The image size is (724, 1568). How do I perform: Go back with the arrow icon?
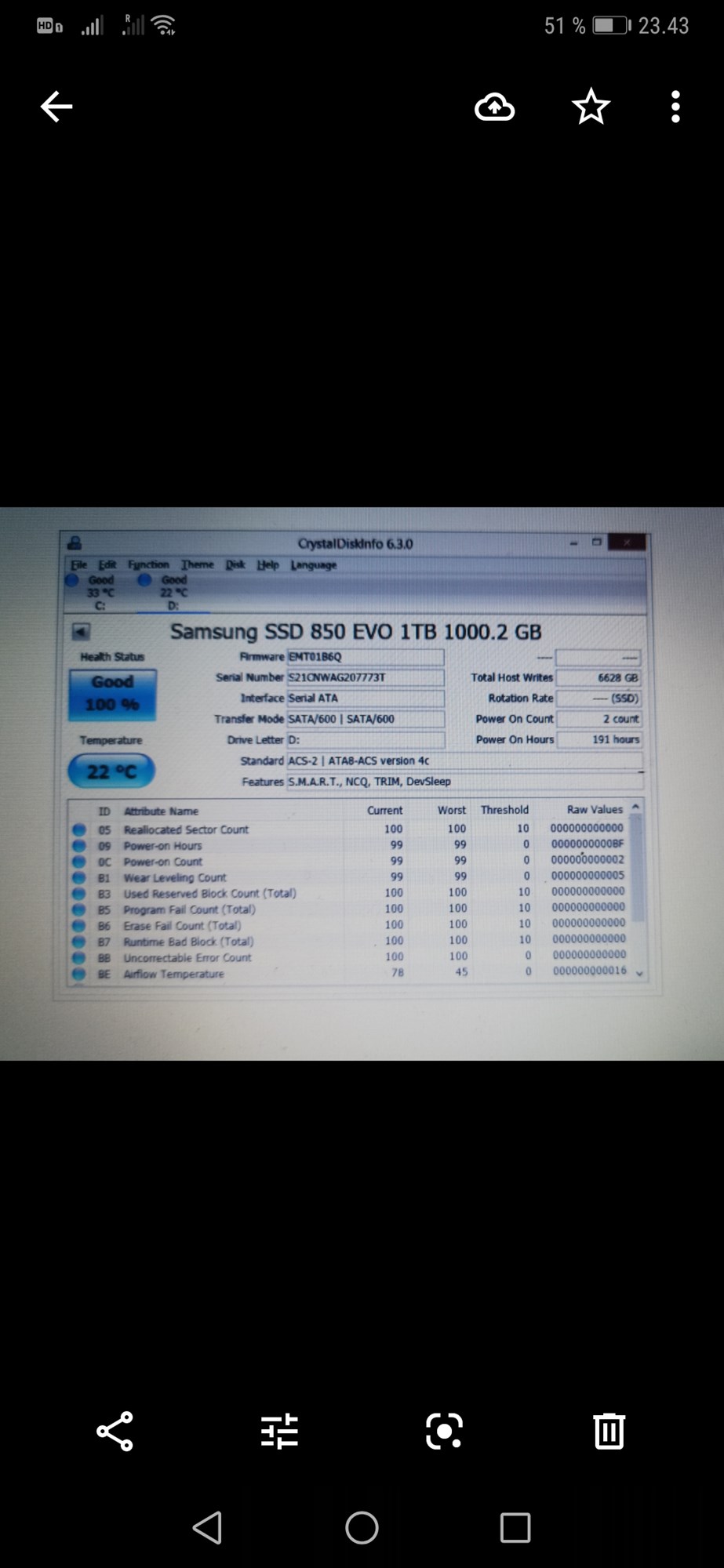click(56, 107)
